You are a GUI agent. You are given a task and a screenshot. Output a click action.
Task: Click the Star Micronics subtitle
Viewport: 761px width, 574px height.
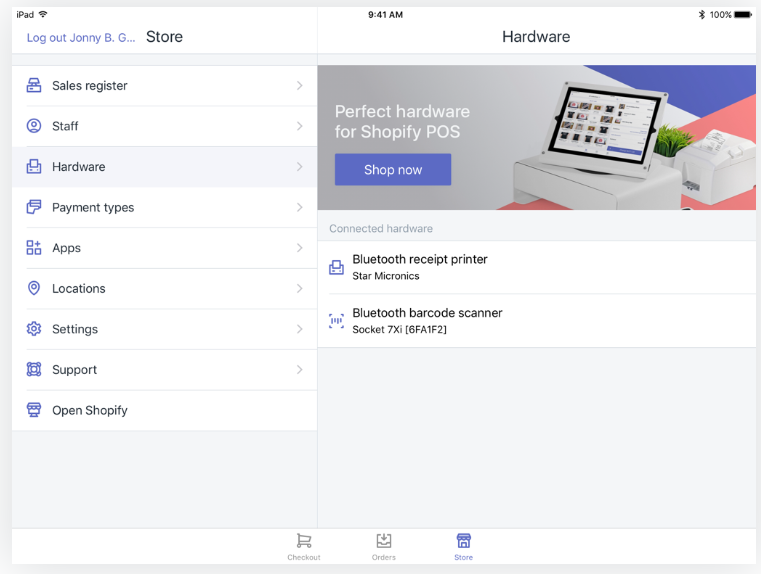[385, 276]
